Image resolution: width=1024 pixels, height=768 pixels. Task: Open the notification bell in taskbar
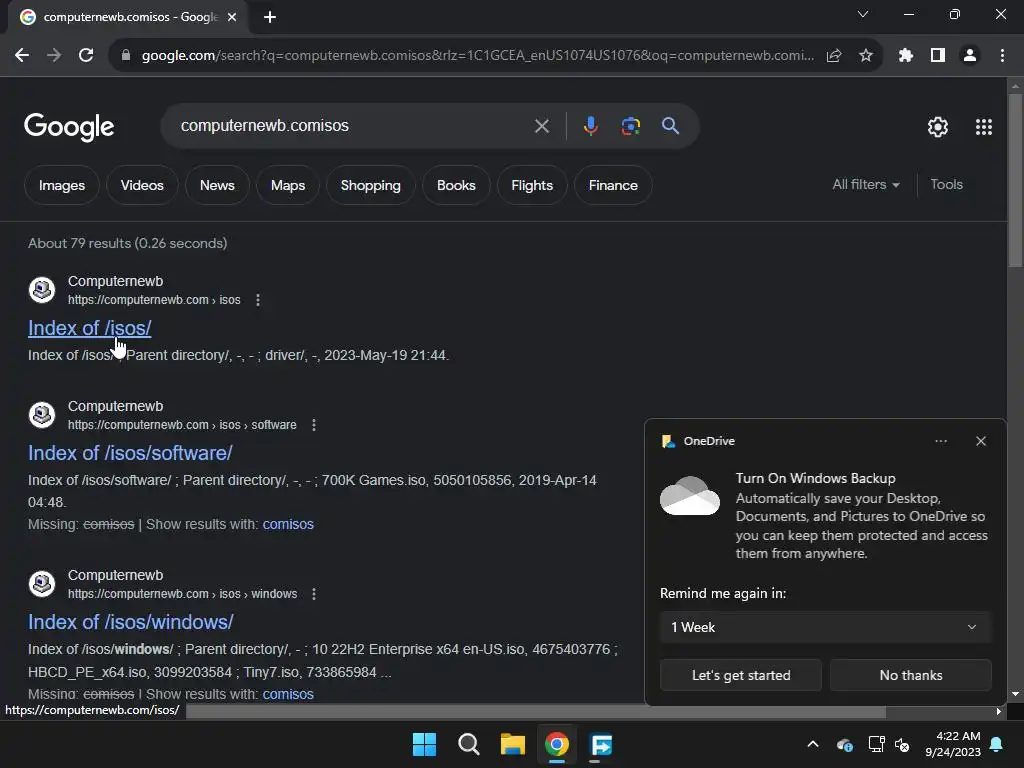[997, 744]
